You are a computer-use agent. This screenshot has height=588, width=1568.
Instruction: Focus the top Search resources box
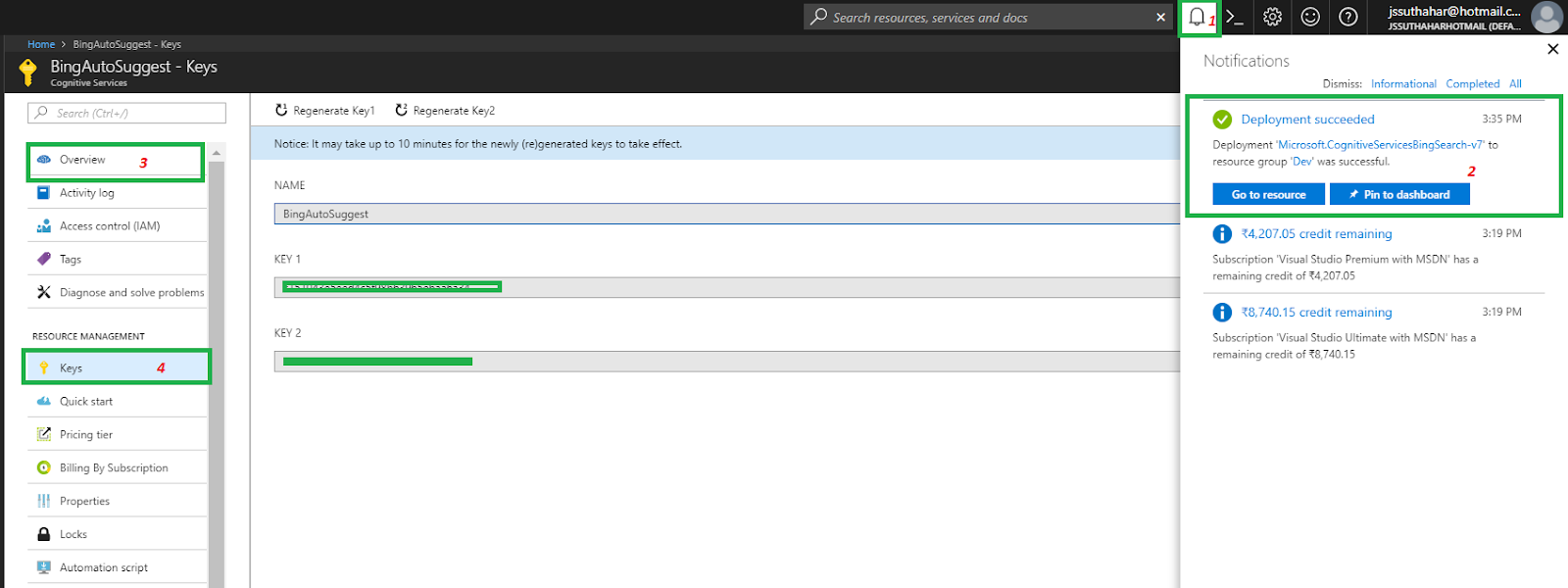coord(988,17)
